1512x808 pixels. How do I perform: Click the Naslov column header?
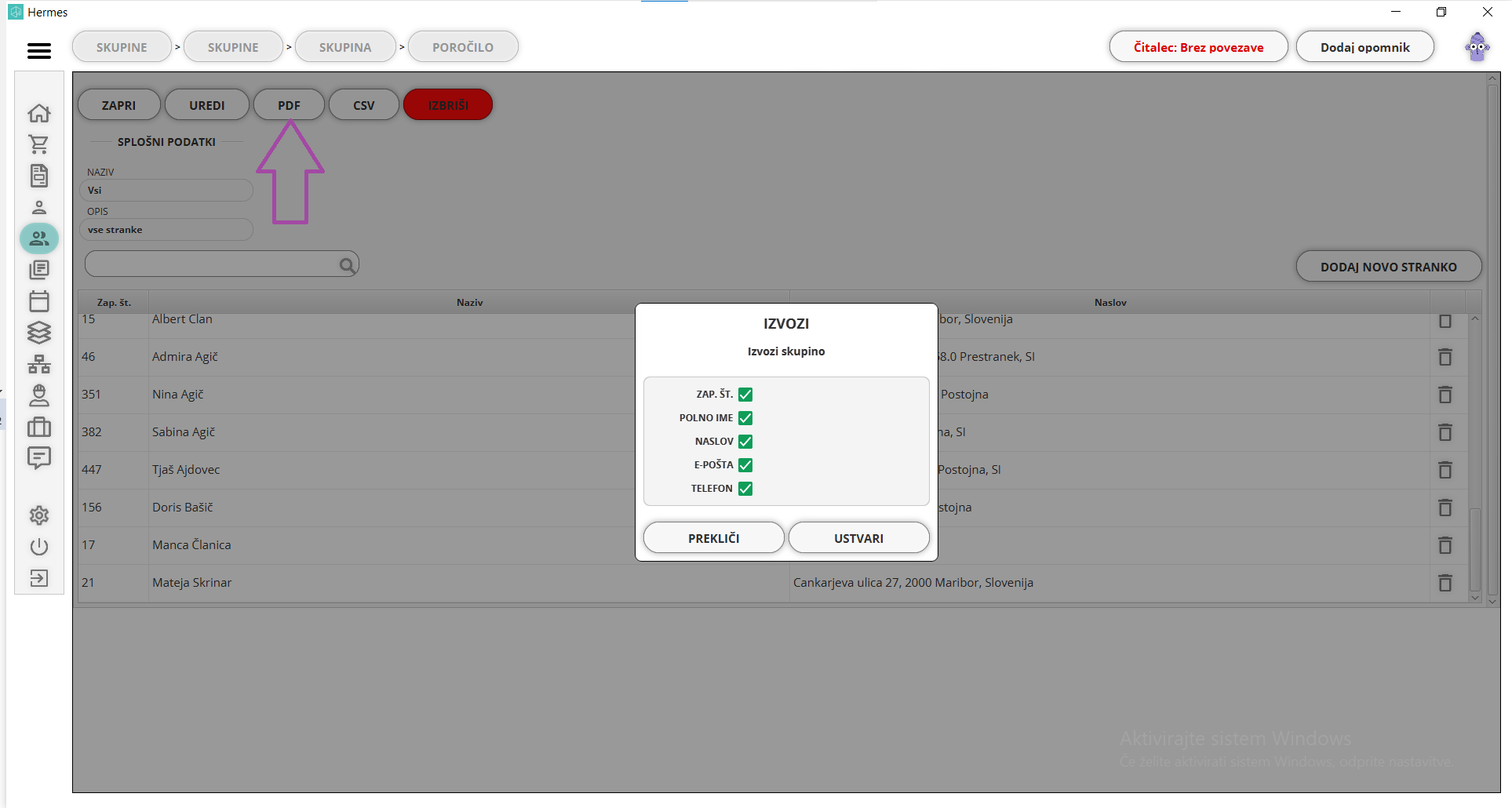point(1110,303)
